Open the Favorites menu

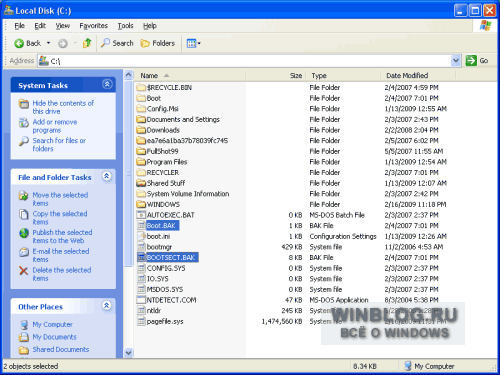coord(93,26)
